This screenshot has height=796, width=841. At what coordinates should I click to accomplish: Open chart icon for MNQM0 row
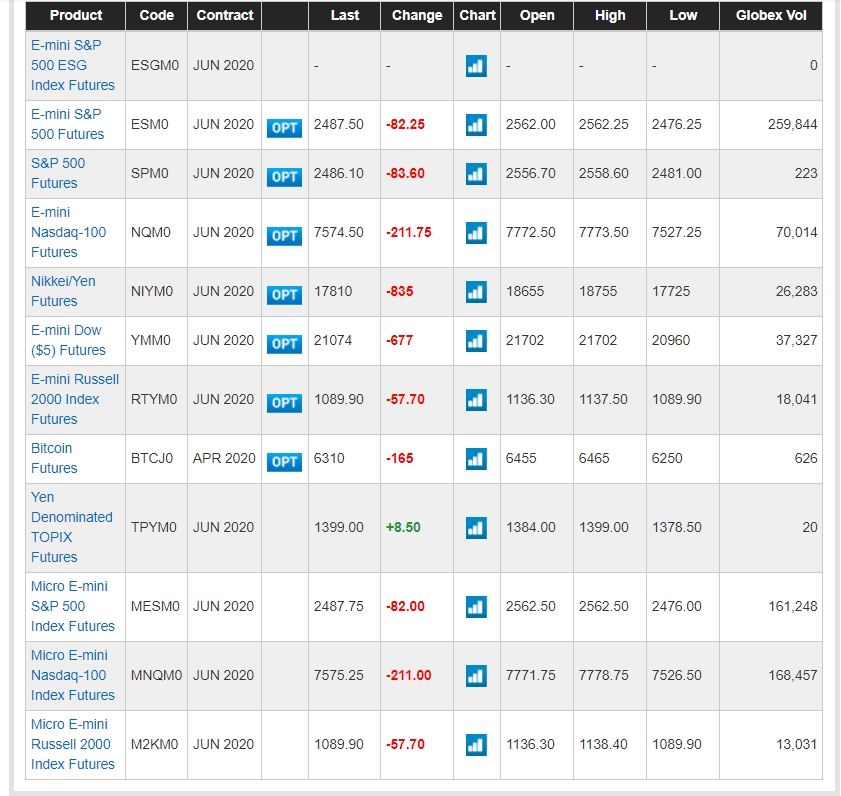[476, 676]
